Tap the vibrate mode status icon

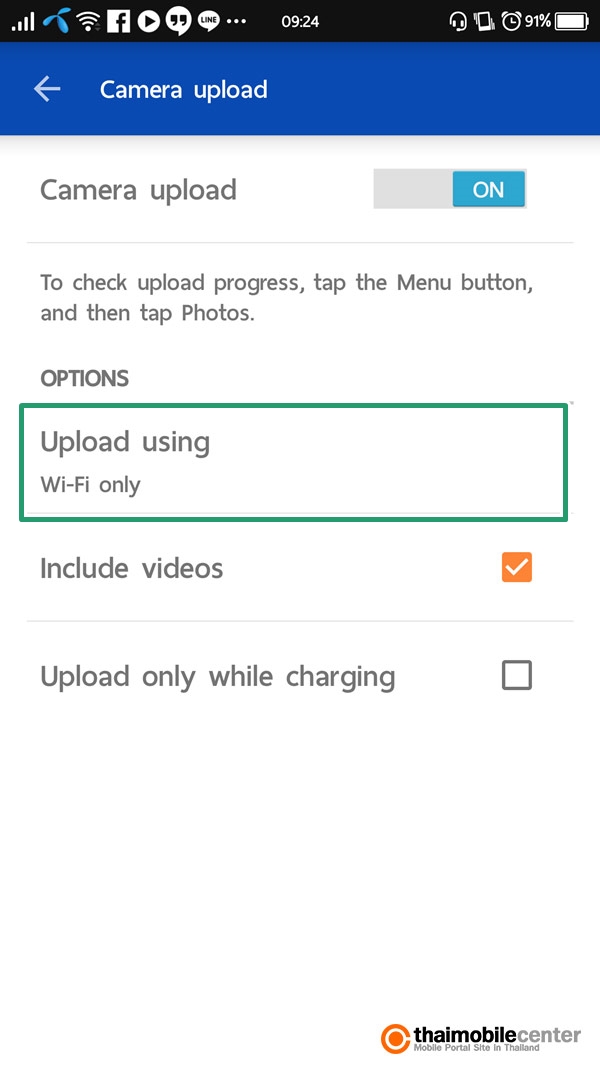pos(484,21)
